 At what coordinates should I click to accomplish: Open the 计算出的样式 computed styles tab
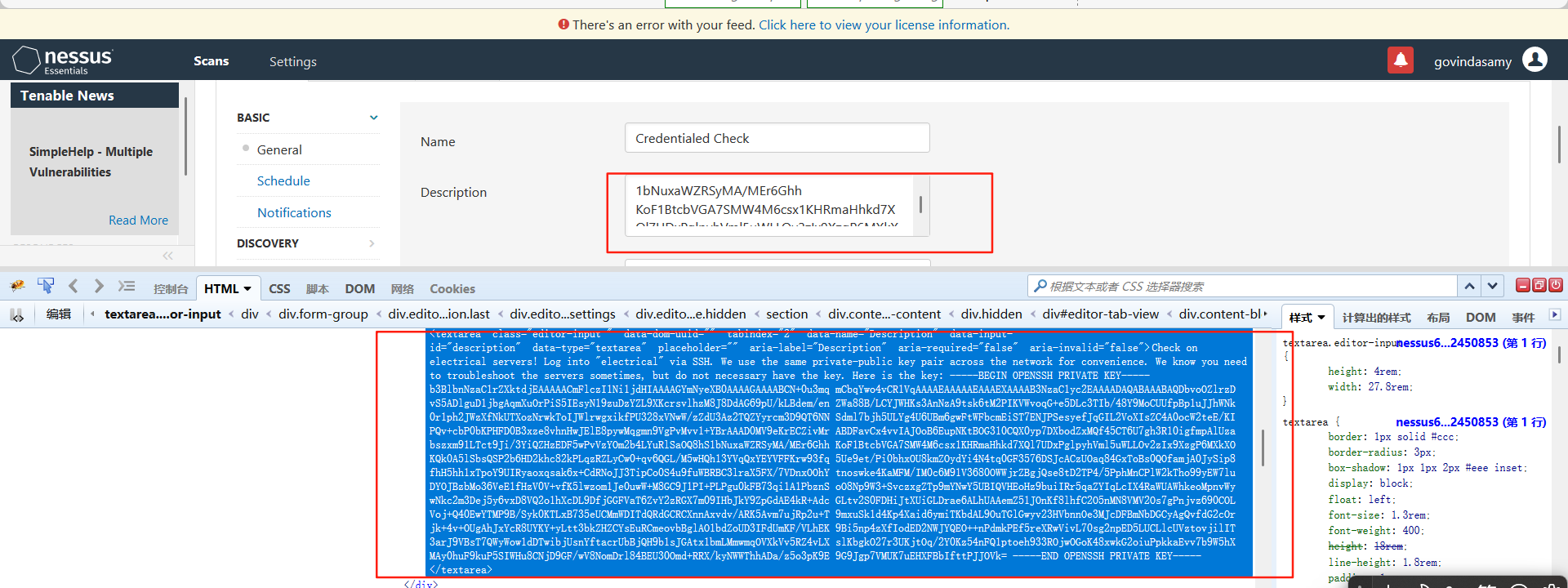point(1376,318)
